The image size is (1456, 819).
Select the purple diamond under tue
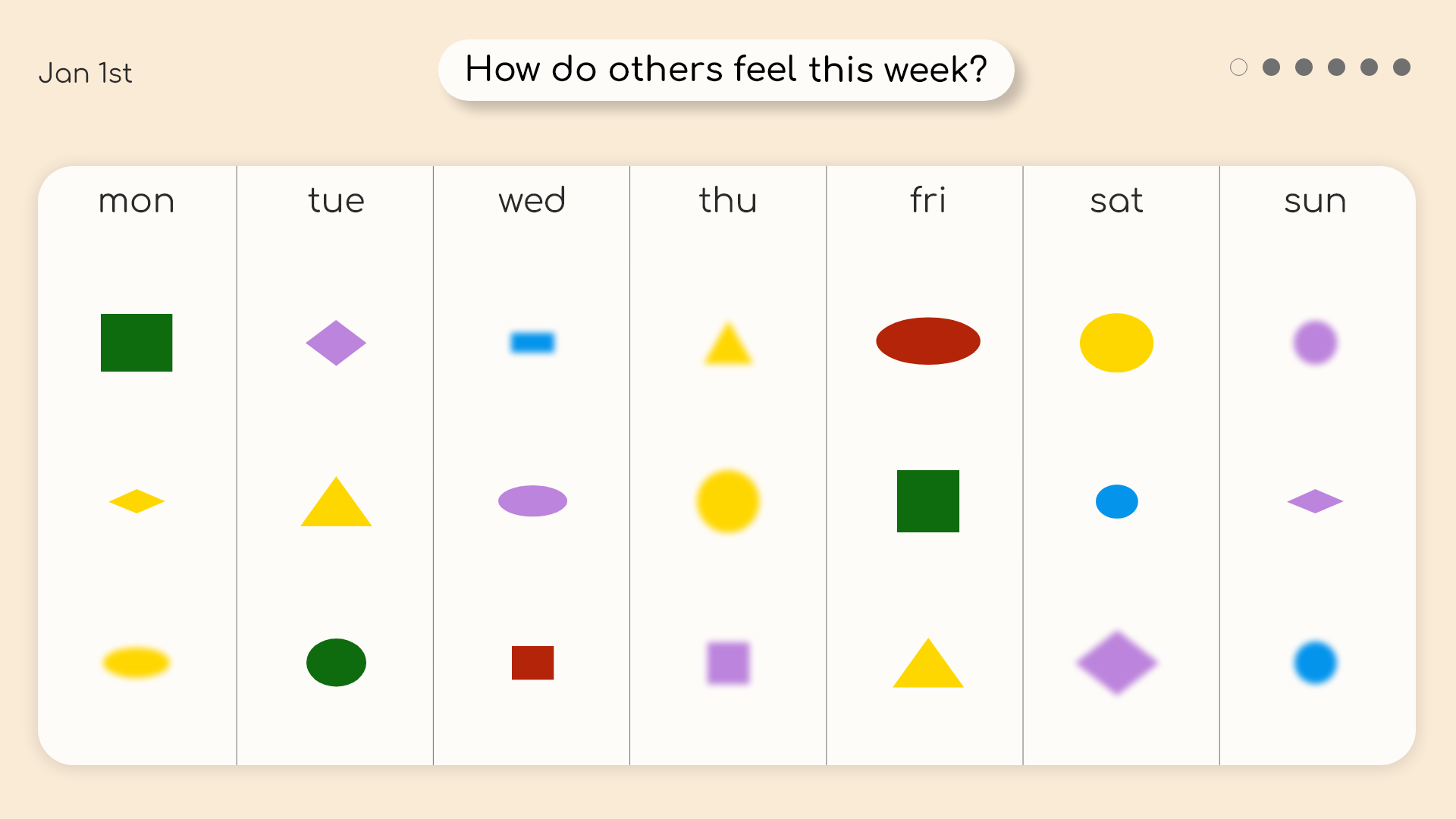[336, 343]
